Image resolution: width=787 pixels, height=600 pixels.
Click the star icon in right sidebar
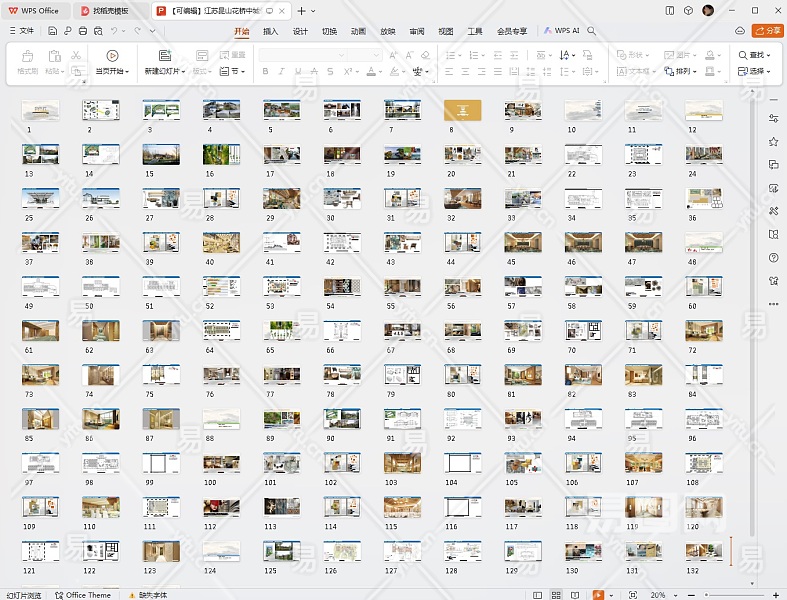click(x=773, y=141)
